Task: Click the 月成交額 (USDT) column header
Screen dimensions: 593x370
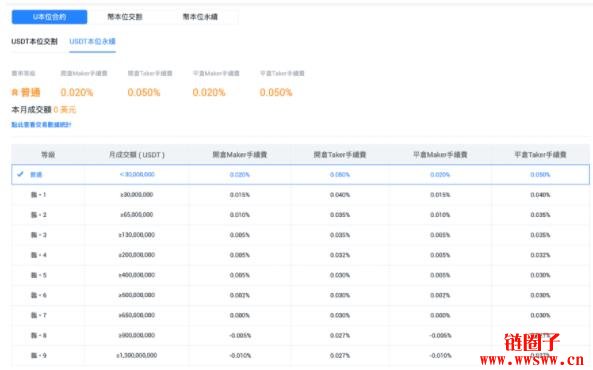Action: tap(137, 155)
